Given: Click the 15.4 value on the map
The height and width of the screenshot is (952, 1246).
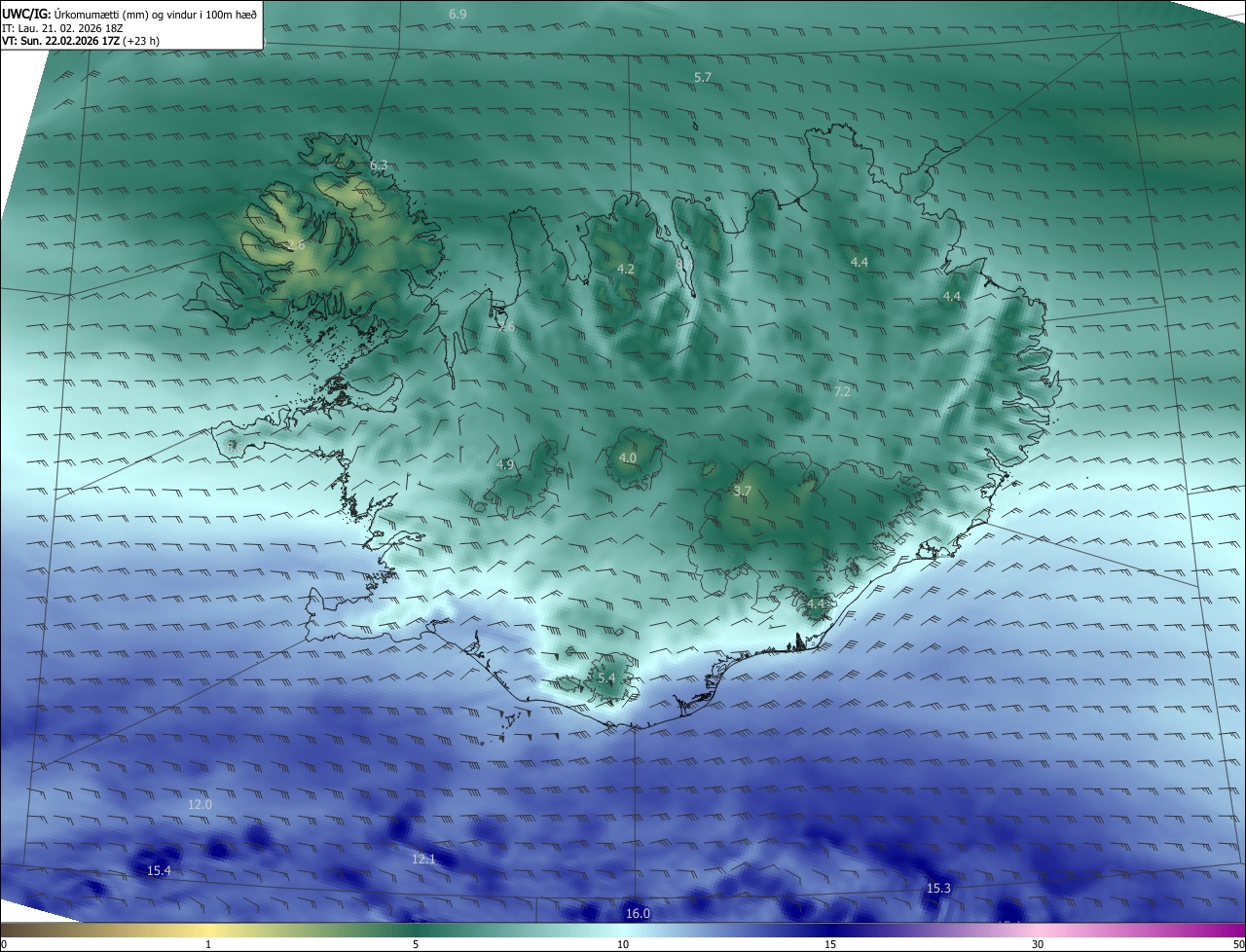Looking at the screenshot, I should pyautogui.click(x=159, y=870).
